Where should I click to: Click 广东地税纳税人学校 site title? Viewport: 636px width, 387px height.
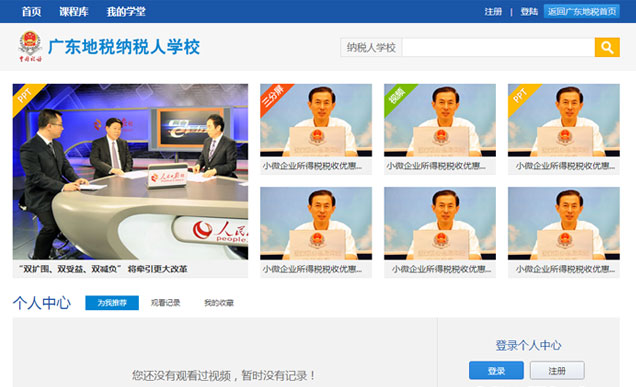[124, 47]
